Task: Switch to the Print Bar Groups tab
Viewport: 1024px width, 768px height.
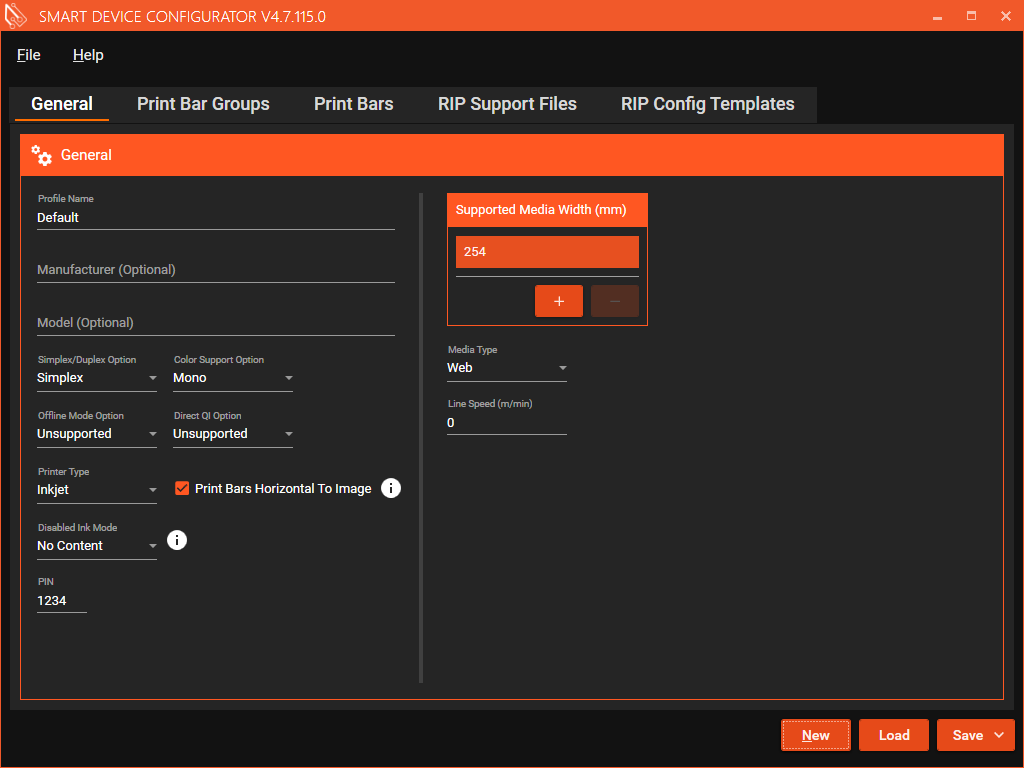Action: click(203, 104)
